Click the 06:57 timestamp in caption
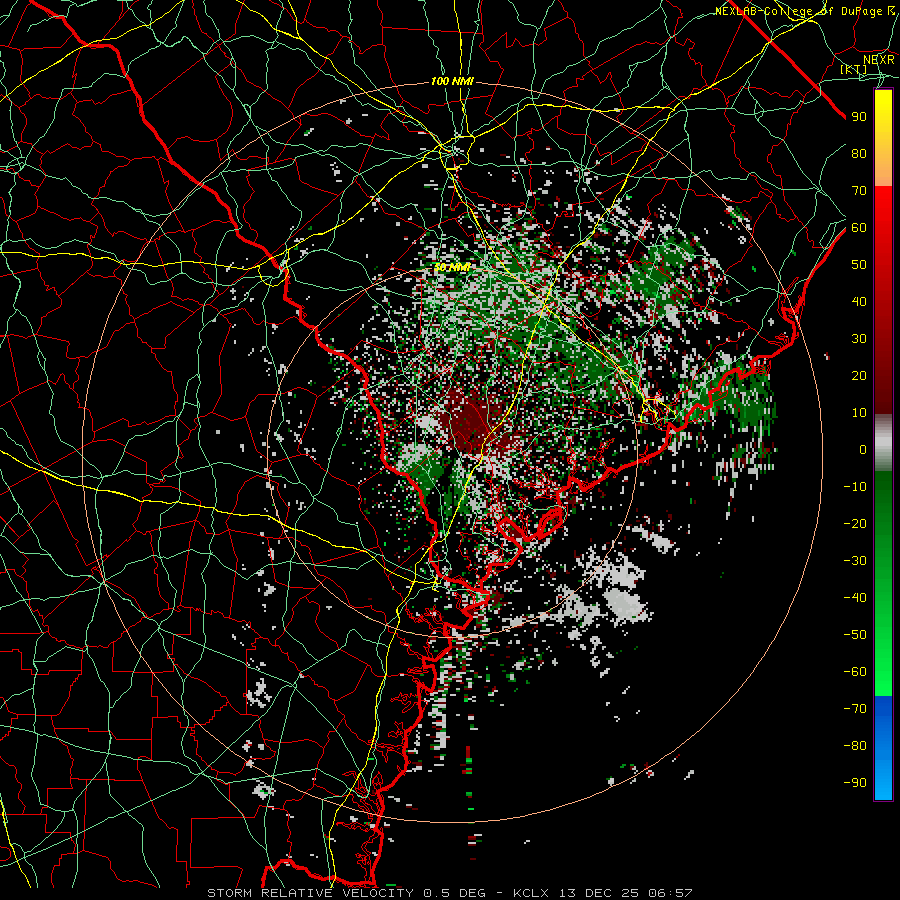The height and width of the screenshot is (900, 900). point(670,893)
